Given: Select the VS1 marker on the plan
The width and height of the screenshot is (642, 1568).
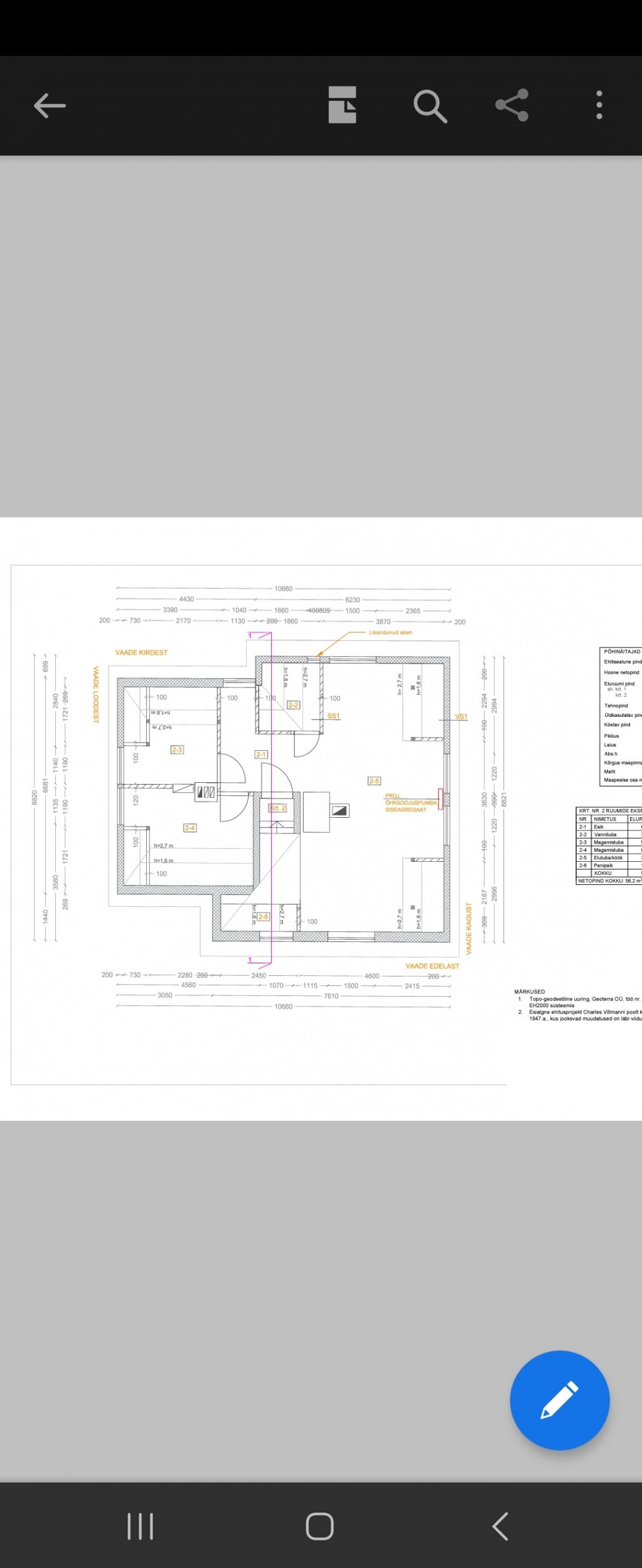Looking at the screenshot, I should coord(461,716).
